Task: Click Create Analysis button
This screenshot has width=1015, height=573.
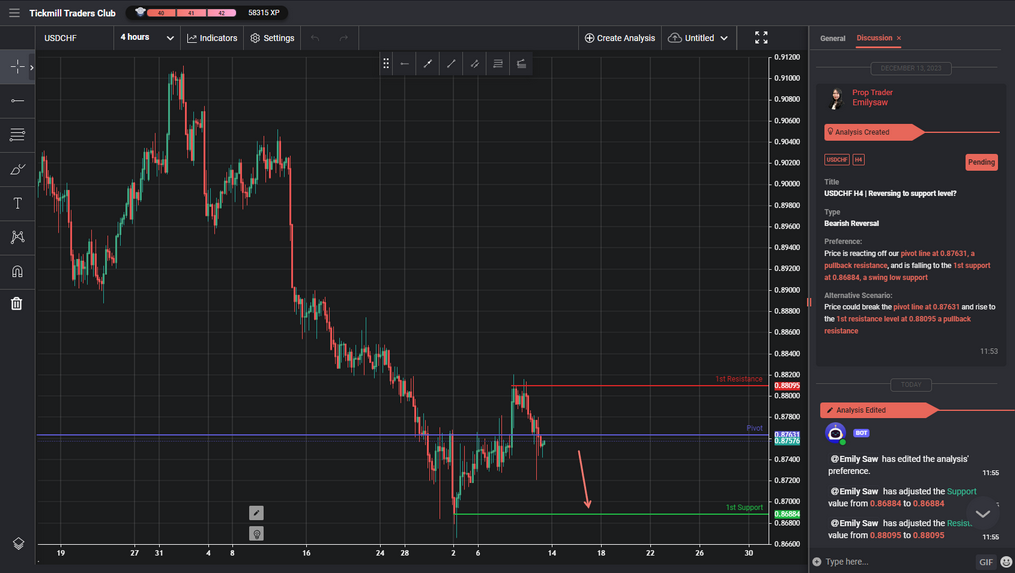Action: pyautogui.click(x=620, y=38)
